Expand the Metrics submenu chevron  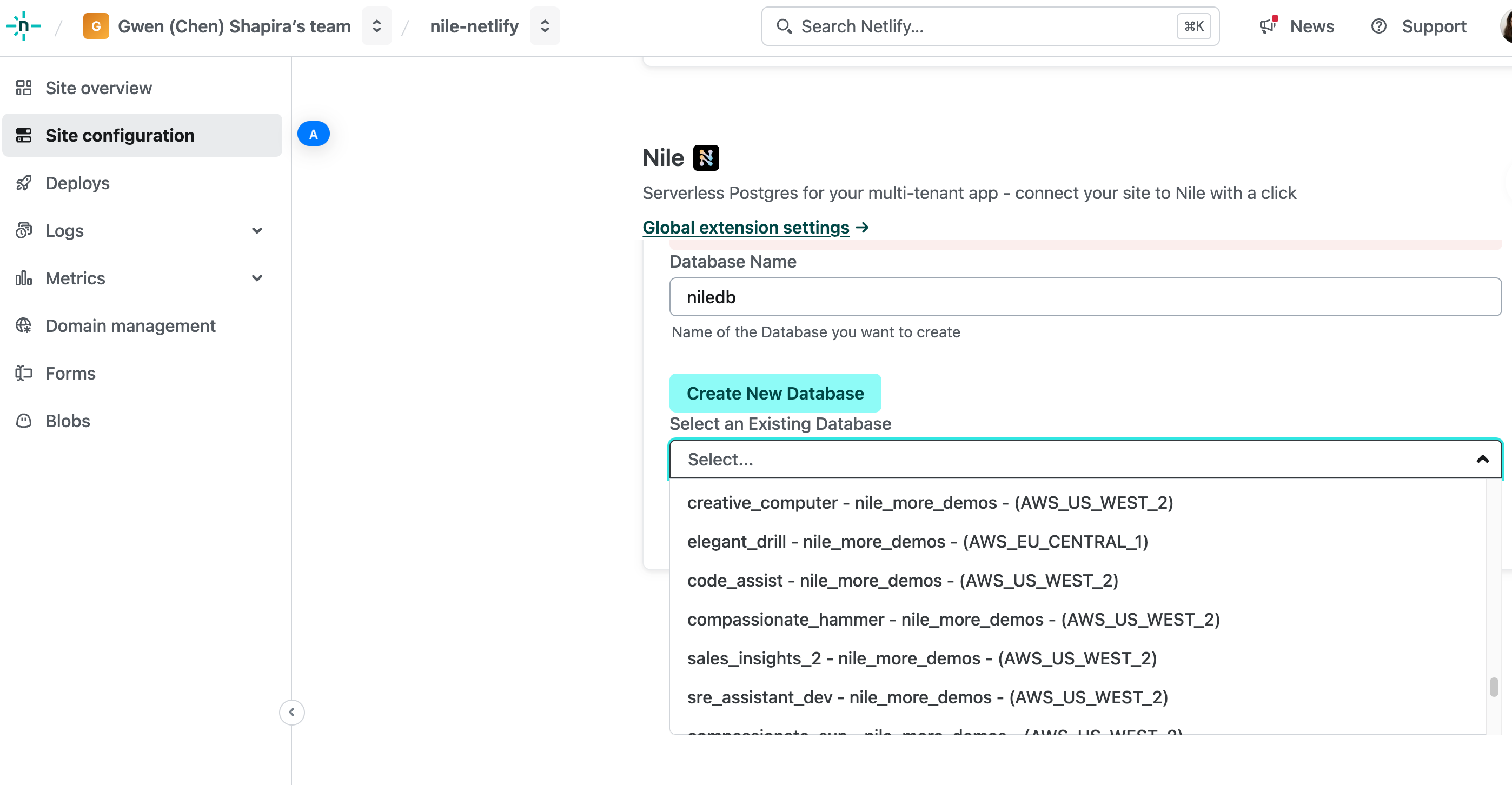256,278
